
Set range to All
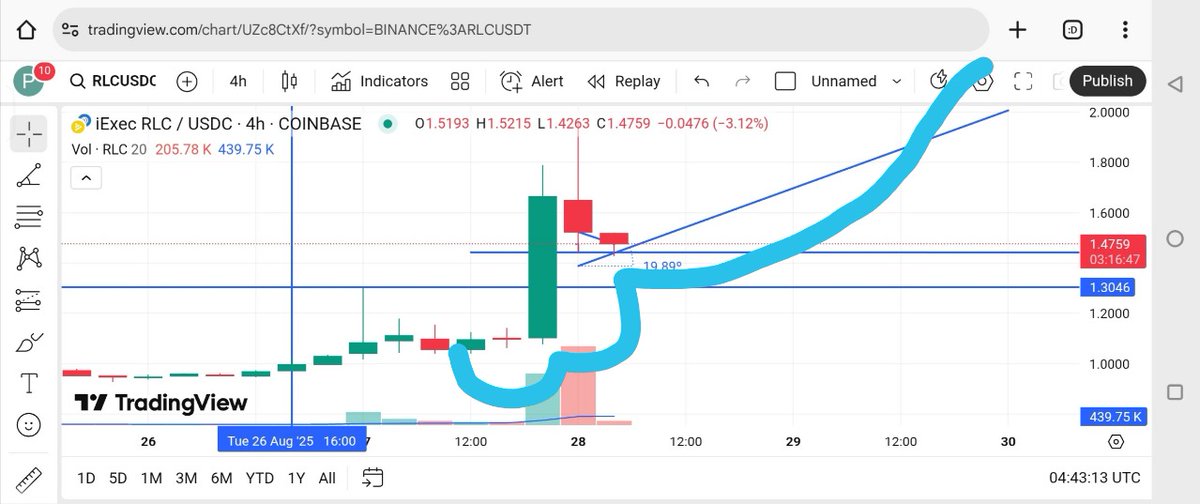click(x=327, y=478)
